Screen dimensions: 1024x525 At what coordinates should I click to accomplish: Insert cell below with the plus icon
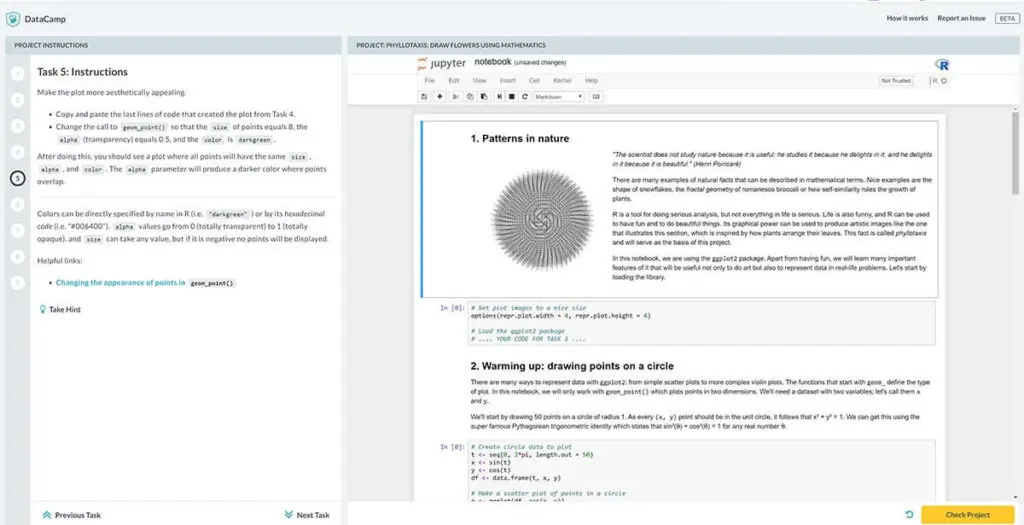[x=440, y=97]
